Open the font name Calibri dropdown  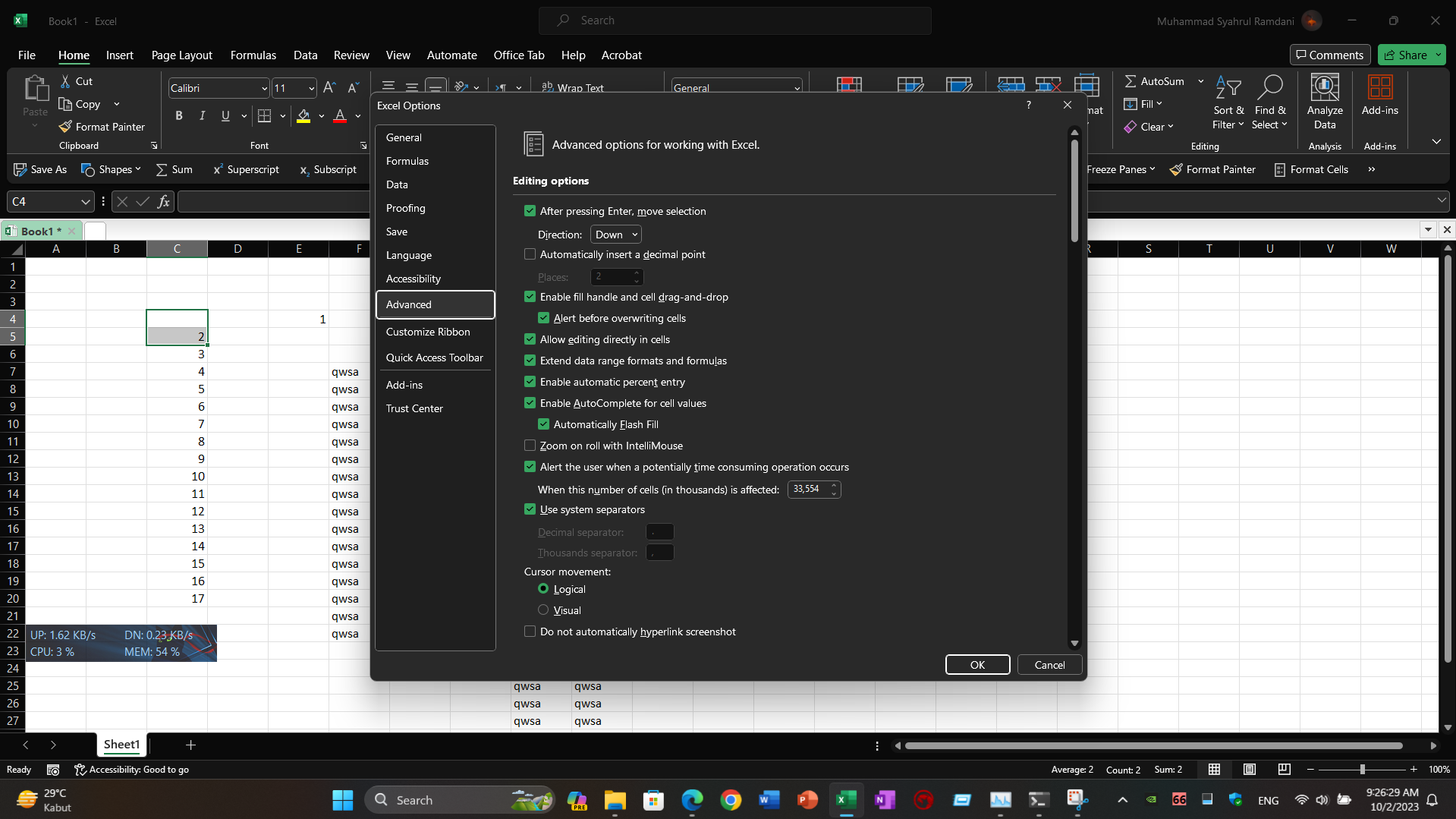pyautogui.click(x=264, y=89)
